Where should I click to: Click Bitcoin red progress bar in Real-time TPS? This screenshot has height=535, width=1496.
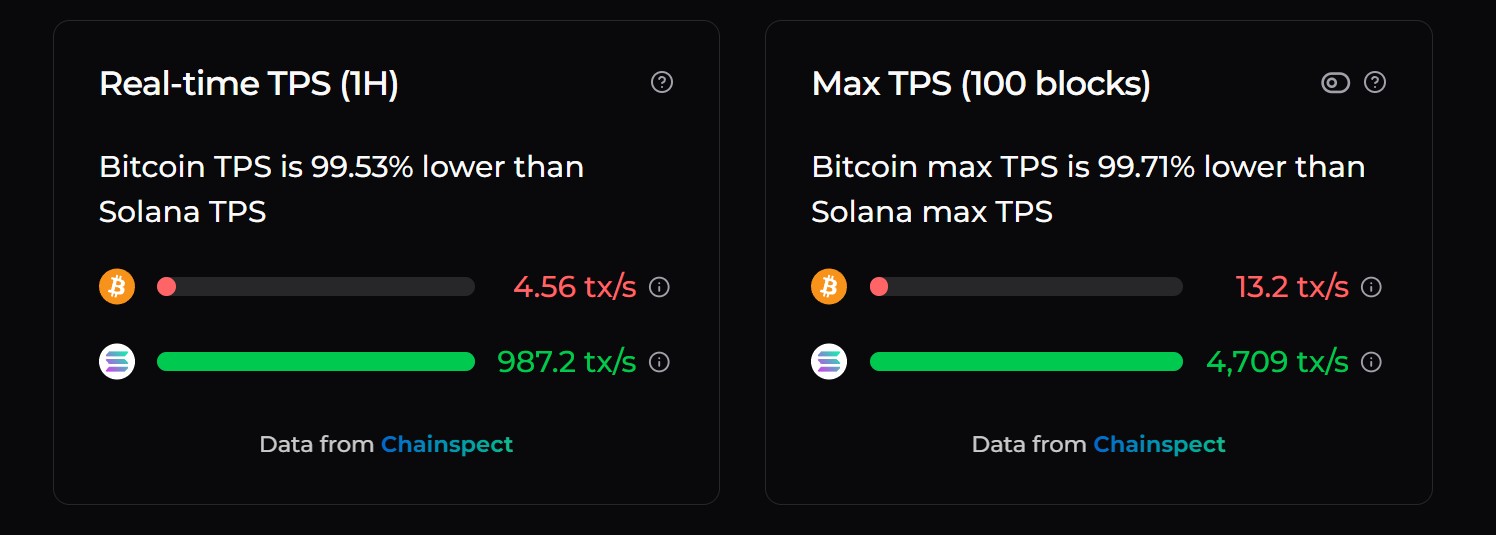point(316,287)
